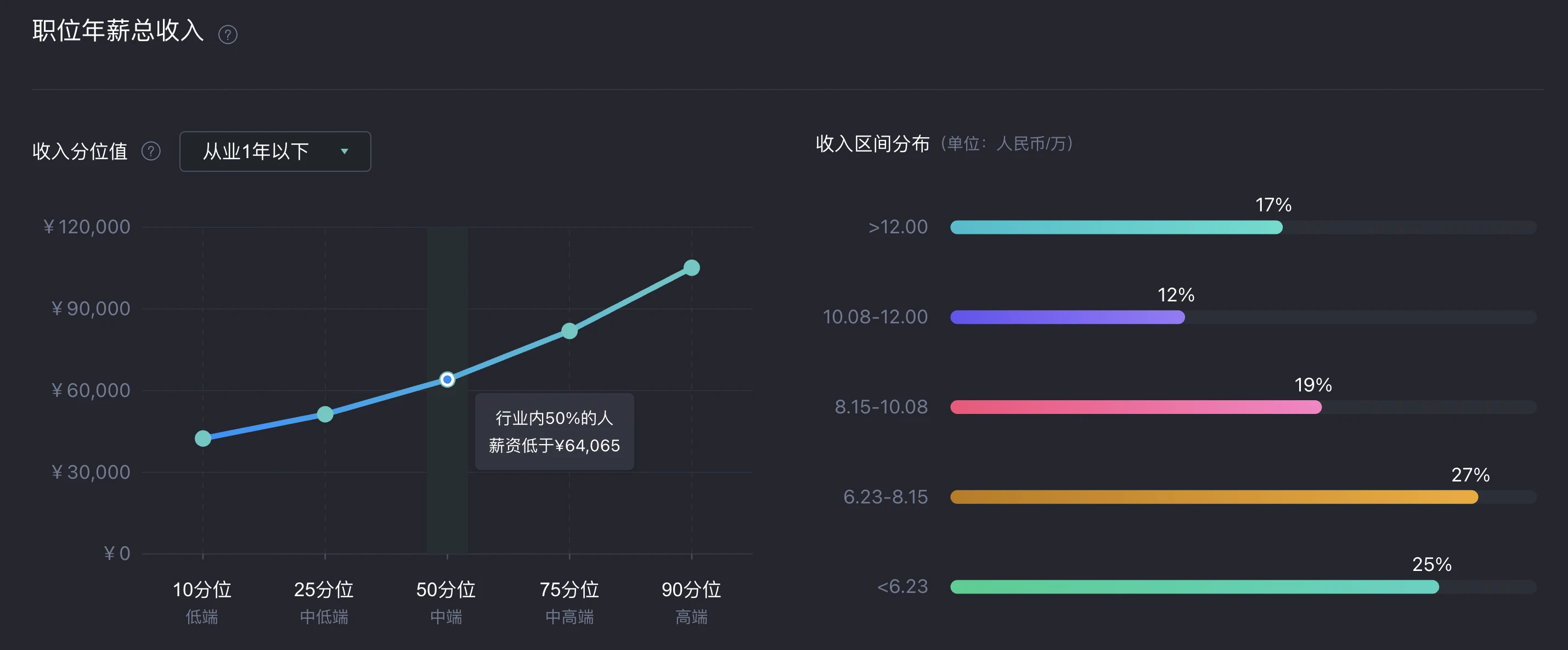1568x650 pixels.
Task: Click the 10.08-12.00 purple bar
Action: 1068,317
